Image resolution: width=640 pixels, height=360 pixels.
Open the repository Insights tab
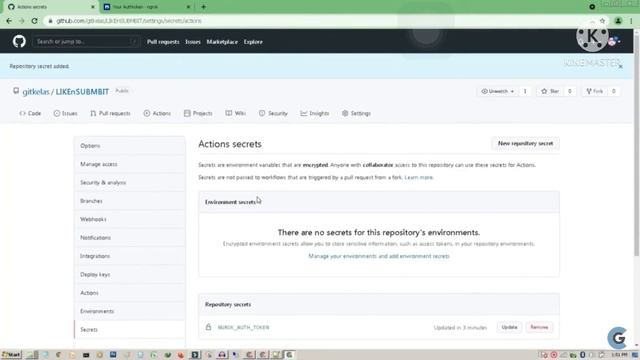click(x=315, y=113)
